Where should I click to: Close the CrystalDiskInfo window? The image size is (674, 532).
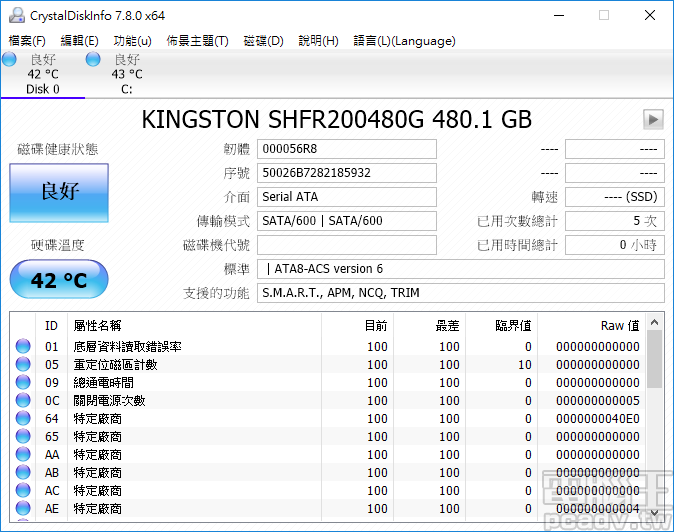click(650, 15)
